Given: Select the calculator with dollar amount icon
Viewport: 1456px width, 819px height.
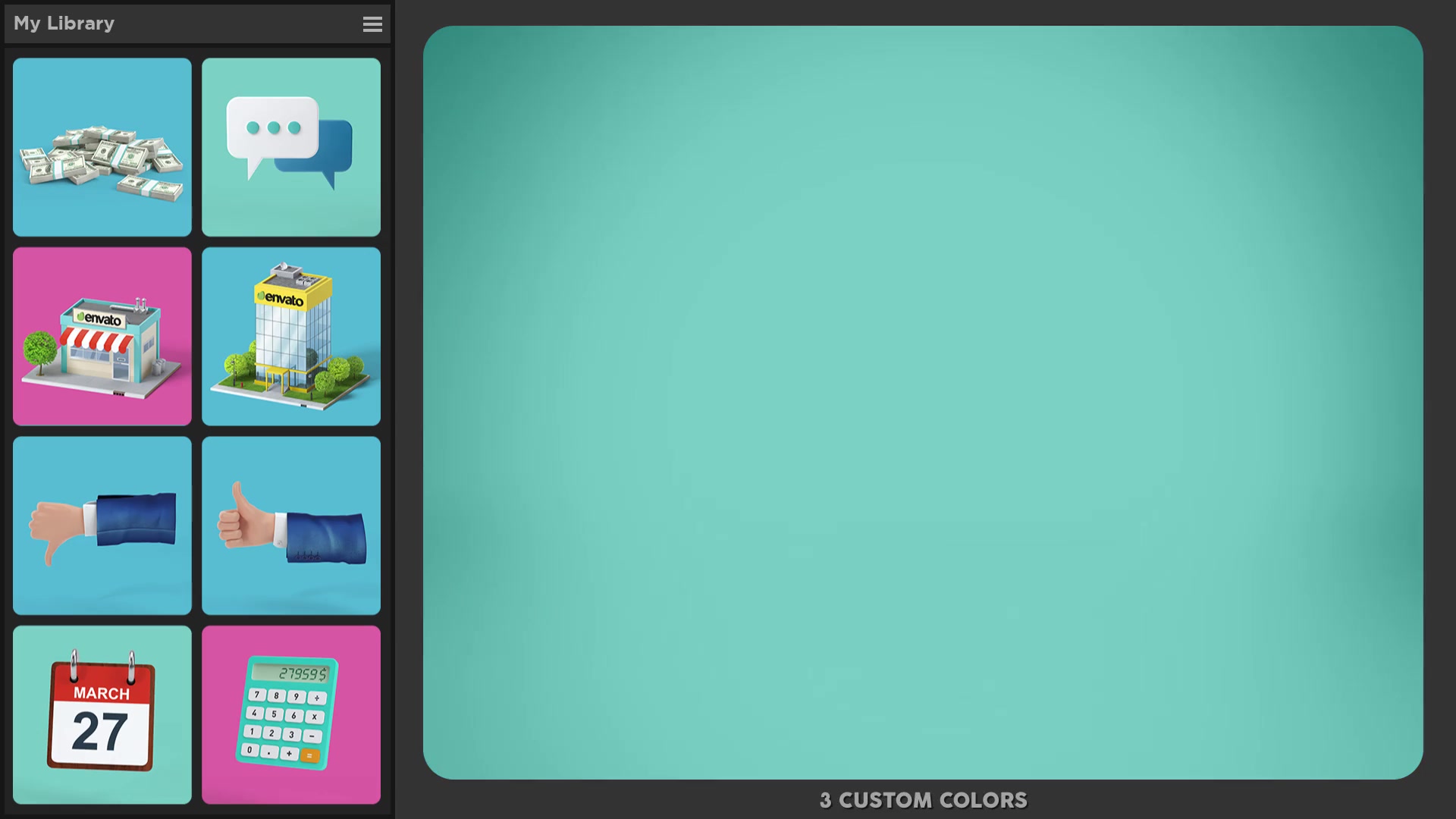Looking at the screenshot, I should [x=290, y=713].
